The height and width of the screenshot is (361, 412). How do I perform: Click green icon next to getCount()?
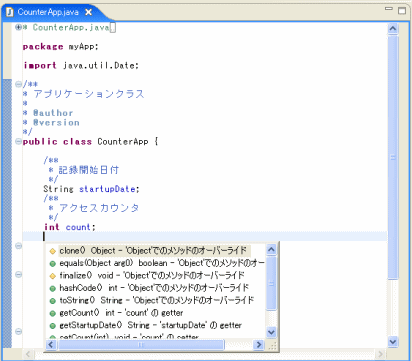pos(52,313)
